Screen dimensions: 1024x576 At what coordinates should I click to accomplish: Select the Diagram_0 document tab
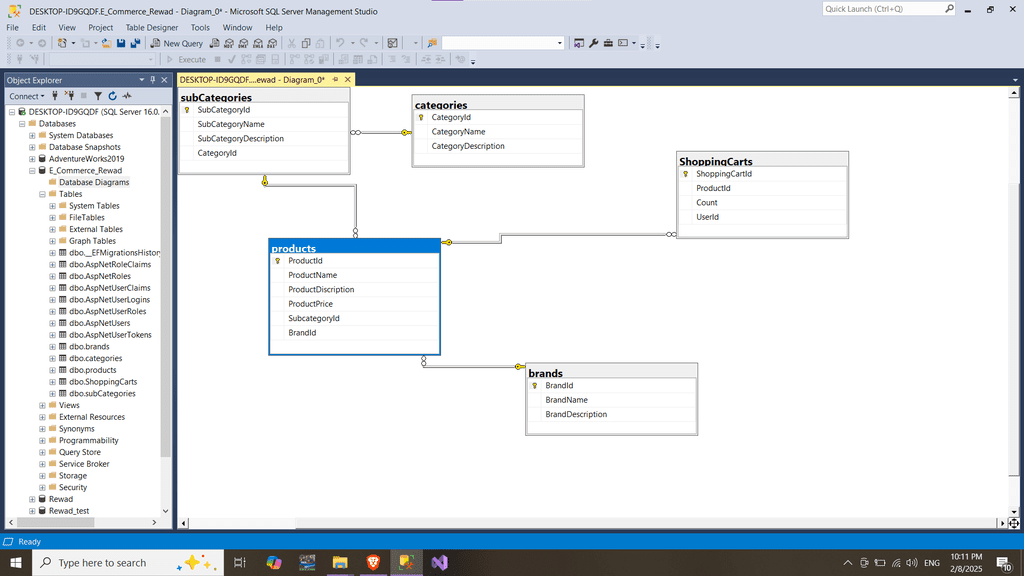tap(252, 80)
